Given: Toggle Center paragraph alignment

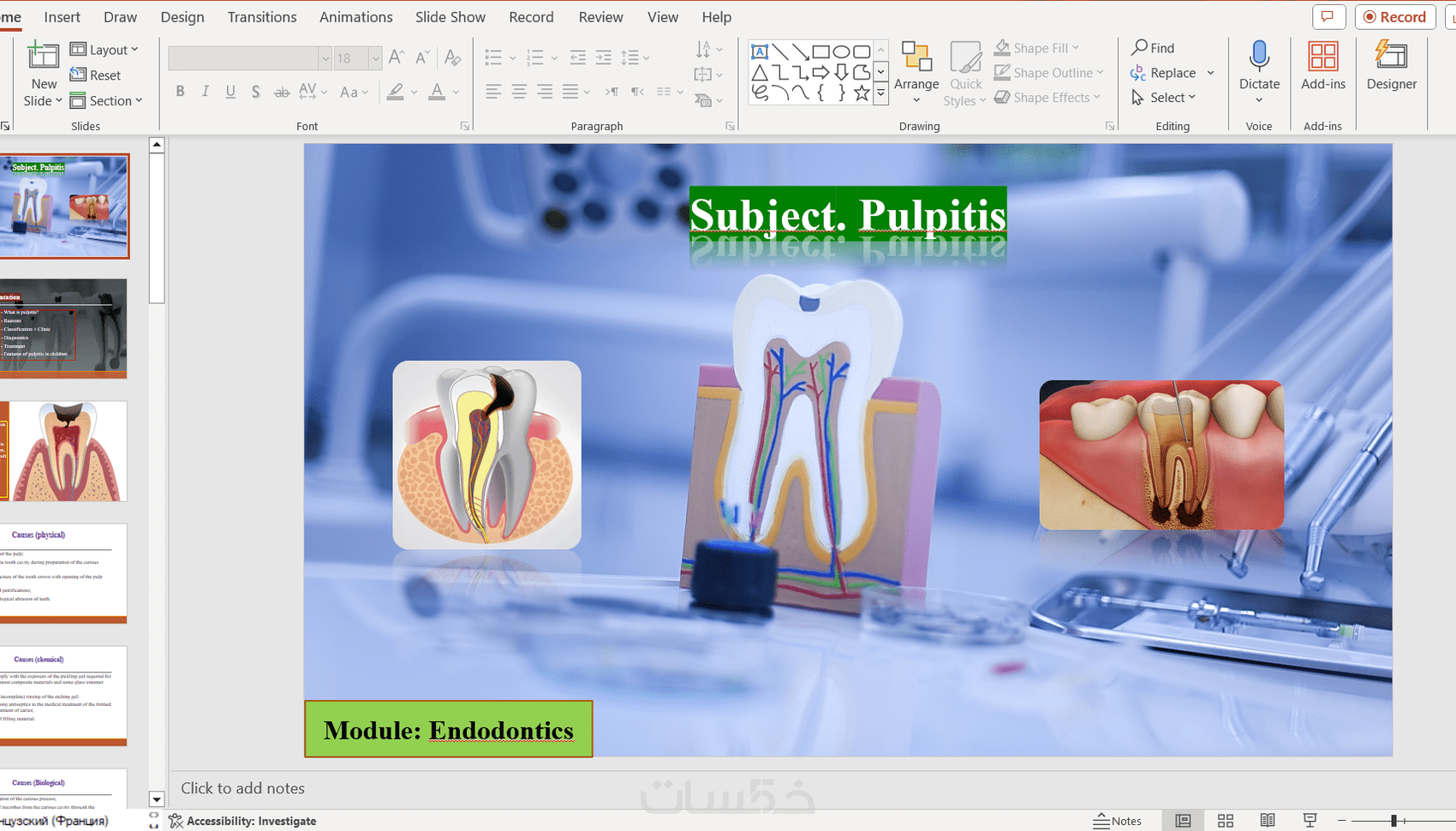Looking at the screenshot, I should pos(519,92).
